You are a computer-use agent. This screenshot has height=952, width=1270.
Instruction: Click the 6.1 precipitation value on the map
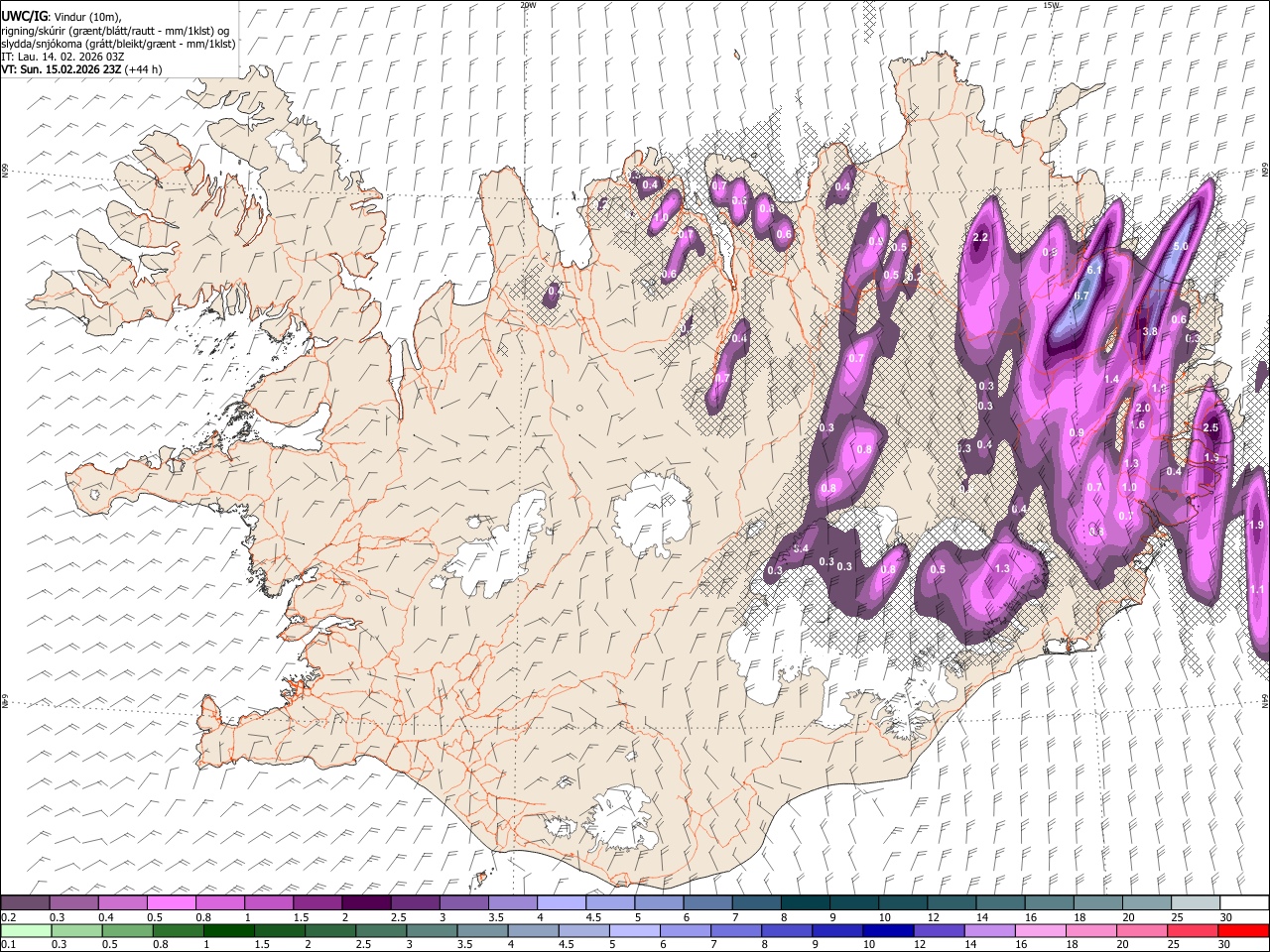coord(1095,270)
